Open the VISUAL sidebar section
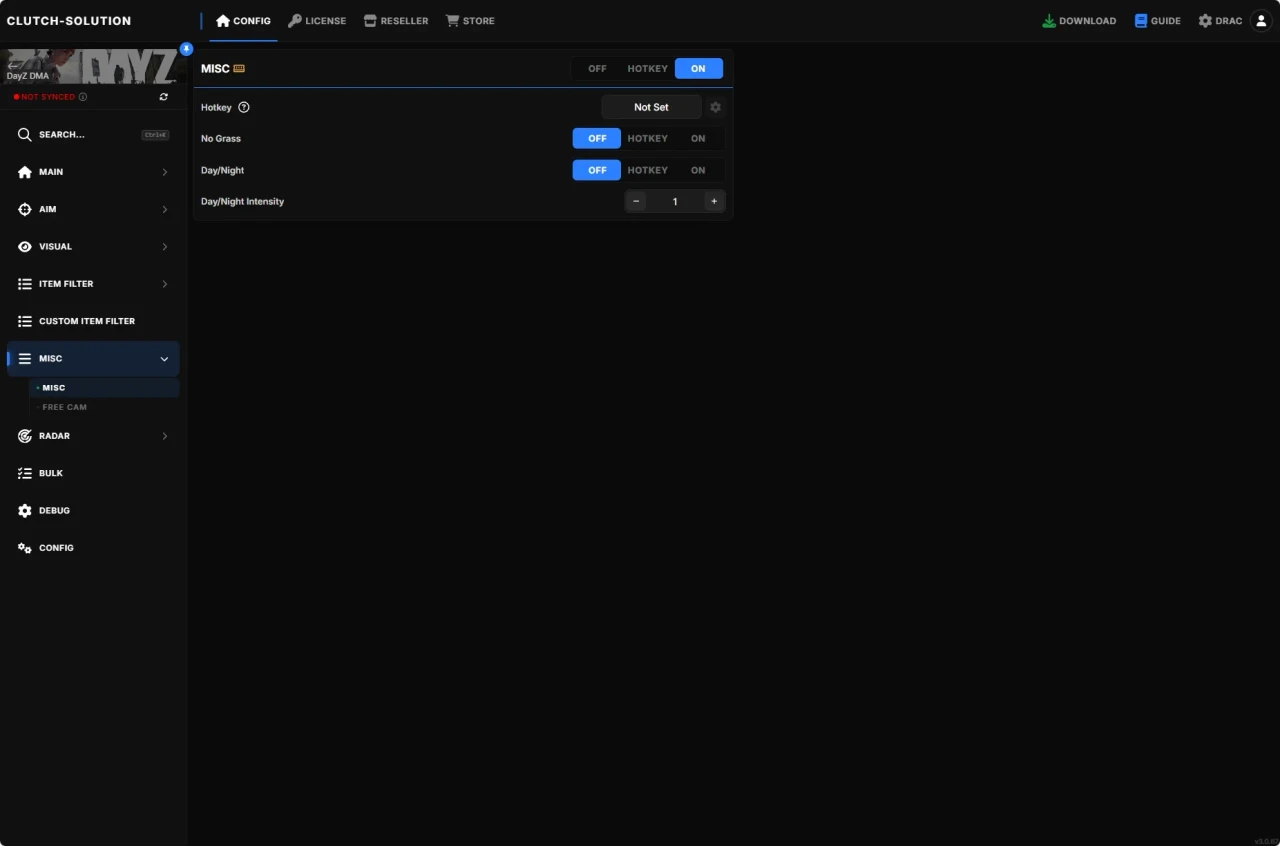This screenshot has height=846, width=1280. [x=93, y=247]
